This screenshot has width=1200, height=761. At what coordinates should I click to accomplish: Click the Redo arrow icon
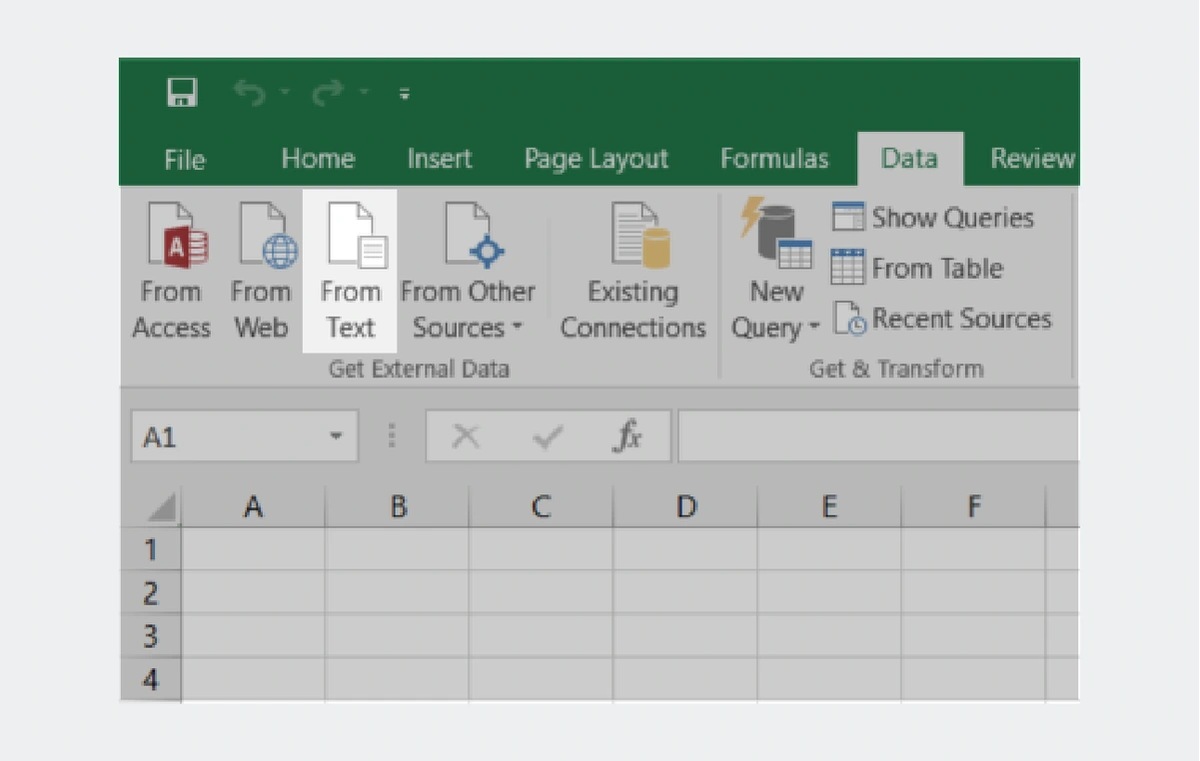(x=328, y=94)
